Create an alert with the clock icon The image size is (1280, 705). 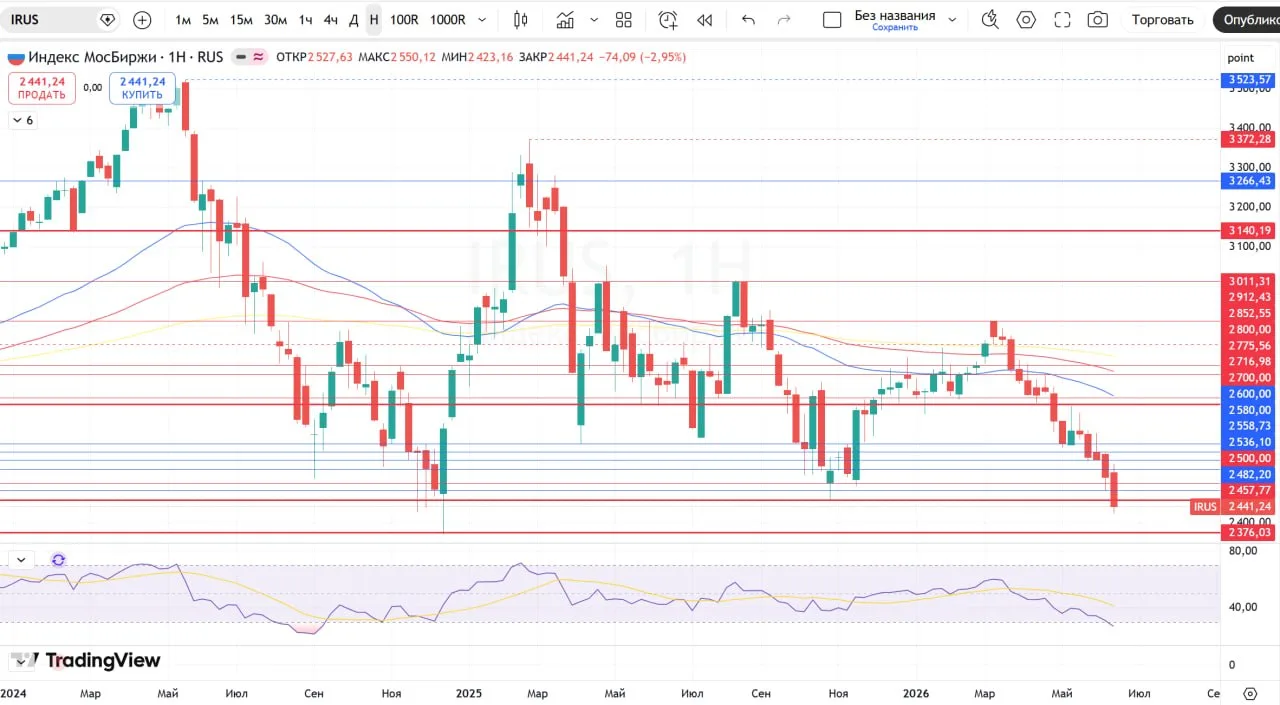coord(668,20)
